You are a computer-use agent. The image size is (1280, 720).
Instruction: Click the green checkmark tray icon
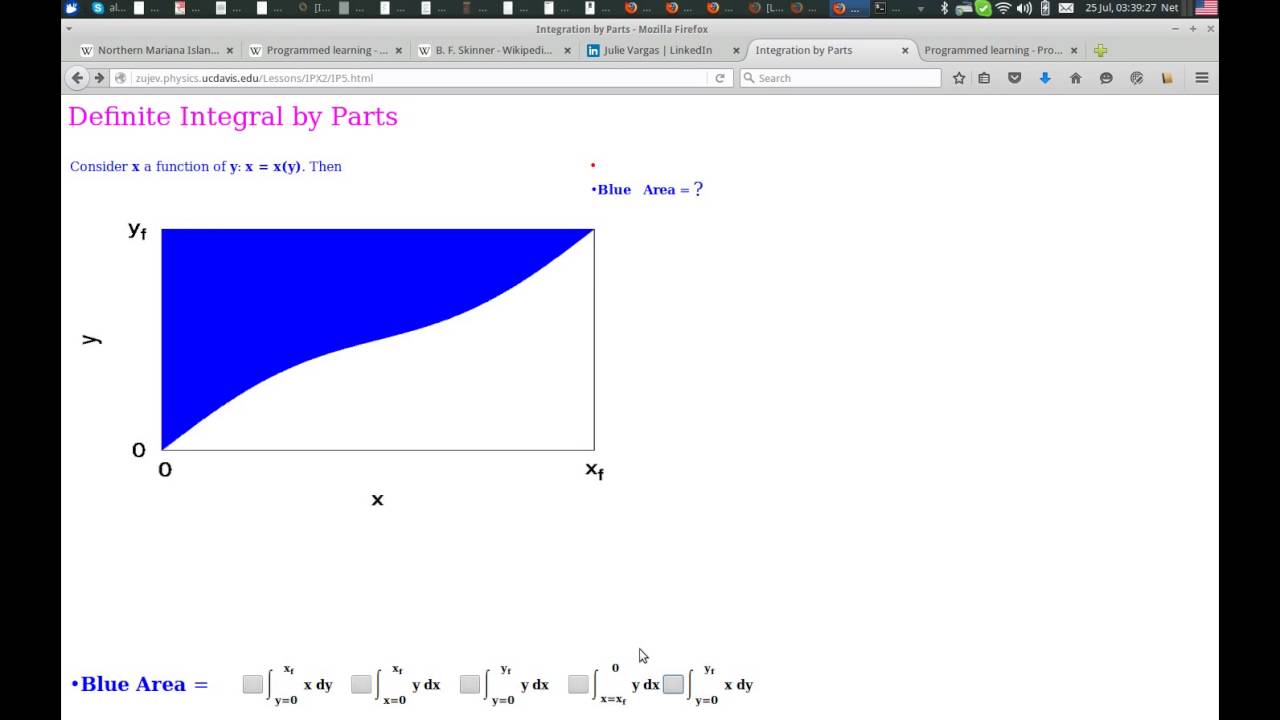point(983,8)
